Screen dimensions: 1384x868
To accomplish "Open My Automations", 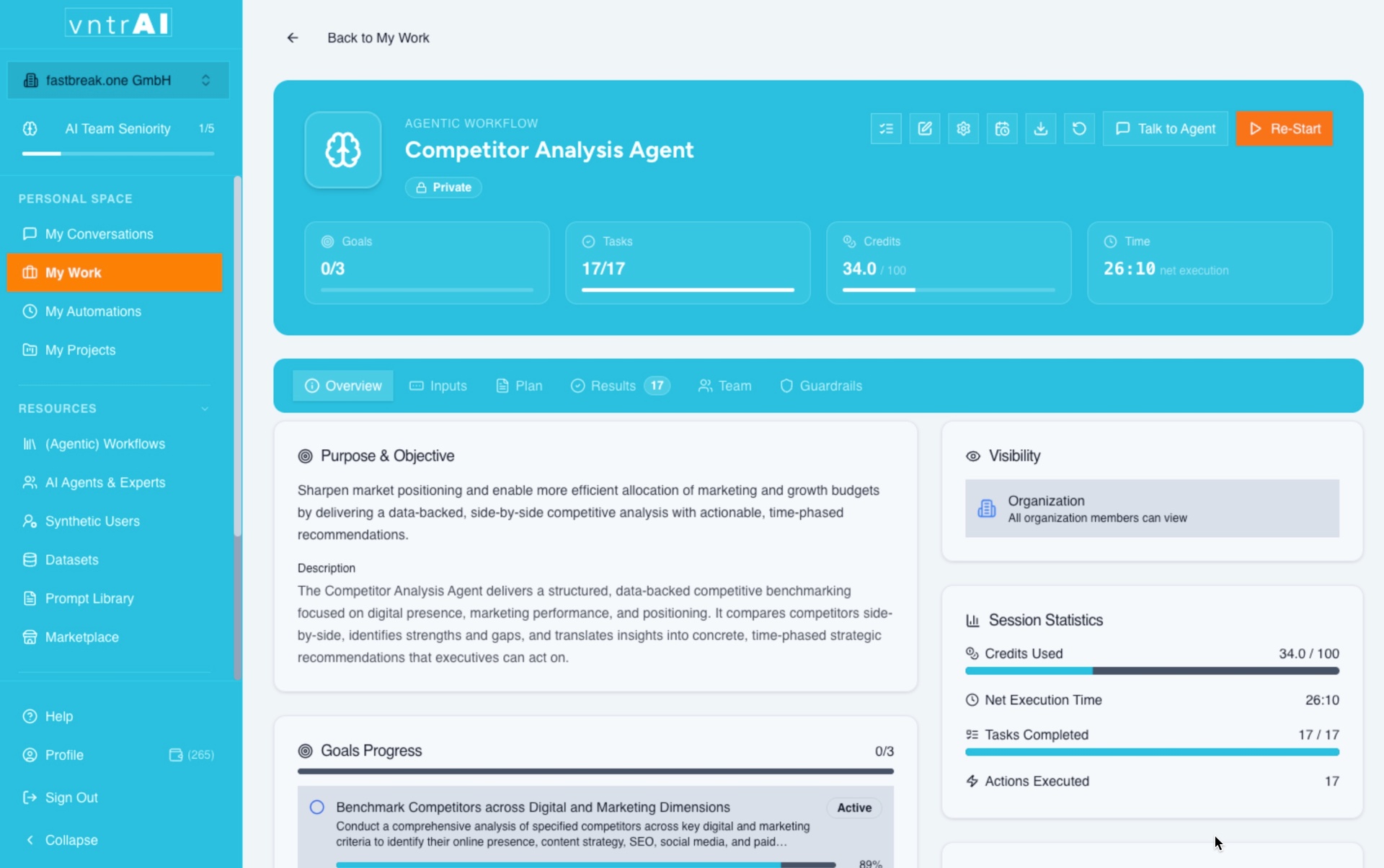I will pyautogui.click(x=115, y=311).
